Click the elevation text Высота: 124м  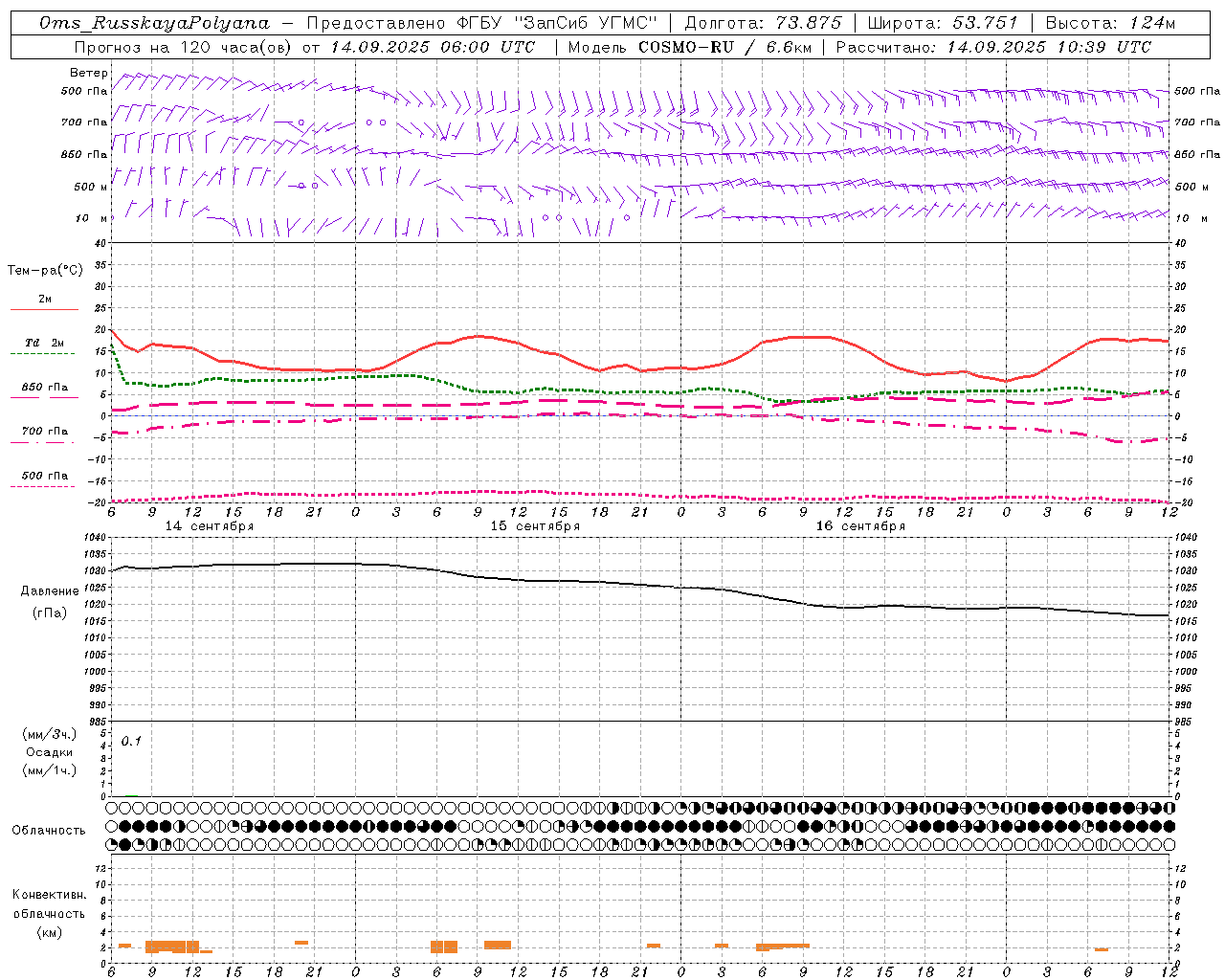click(x=1110, y=23)
